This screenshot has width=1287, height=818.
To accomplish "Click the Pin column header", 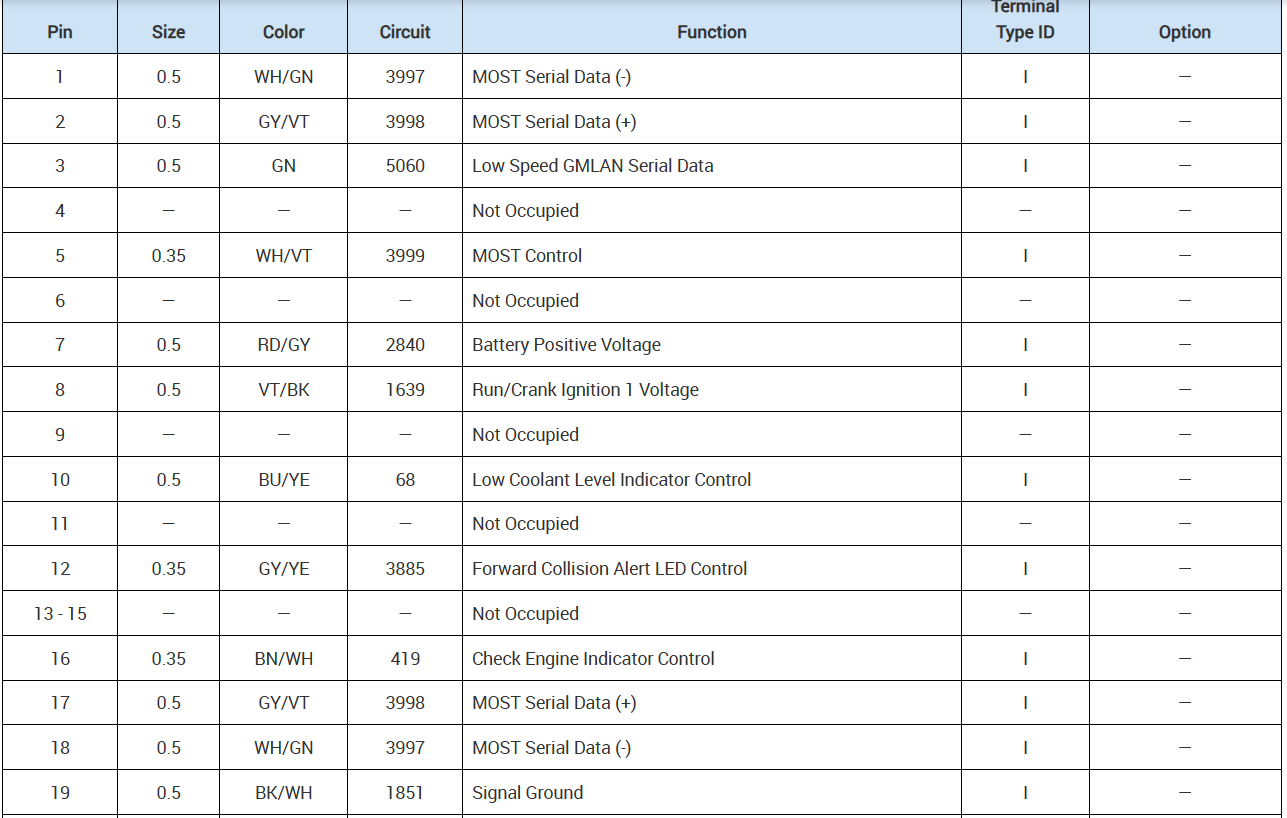I will click(60, 32).
